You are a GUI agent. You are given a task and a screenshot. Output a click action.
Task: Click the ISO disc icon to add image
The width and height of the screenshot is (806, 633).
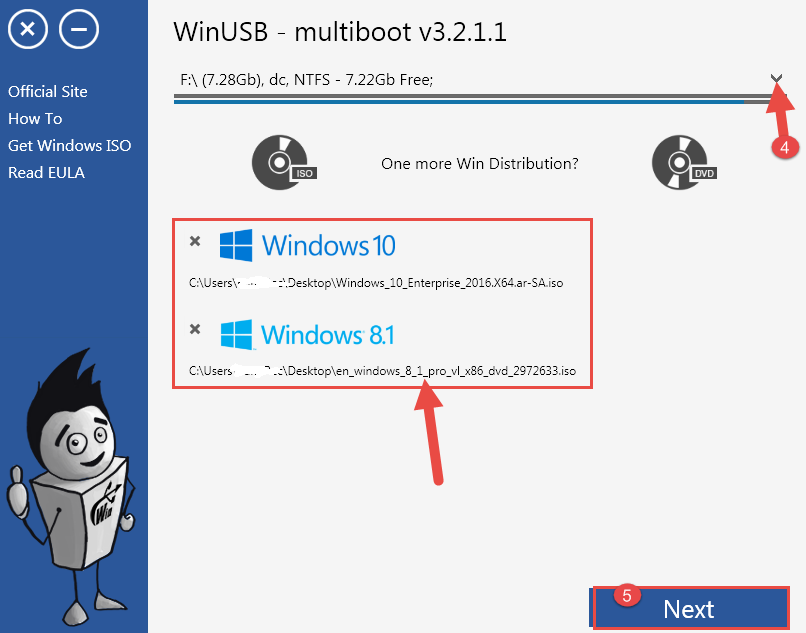(x=284, y=162)
